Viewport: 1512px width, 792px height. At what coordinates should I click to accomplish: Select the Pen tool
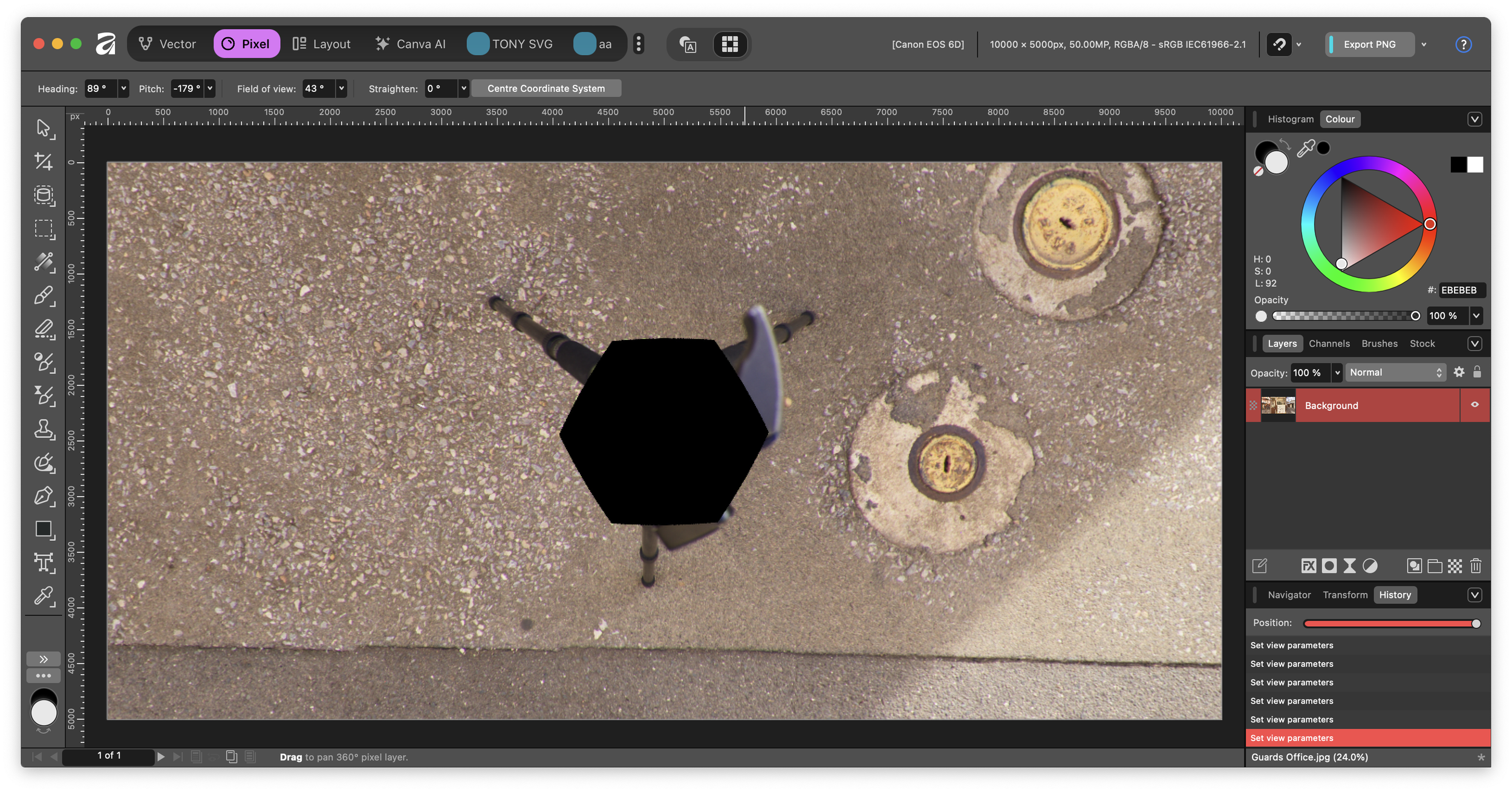[43, 496]
